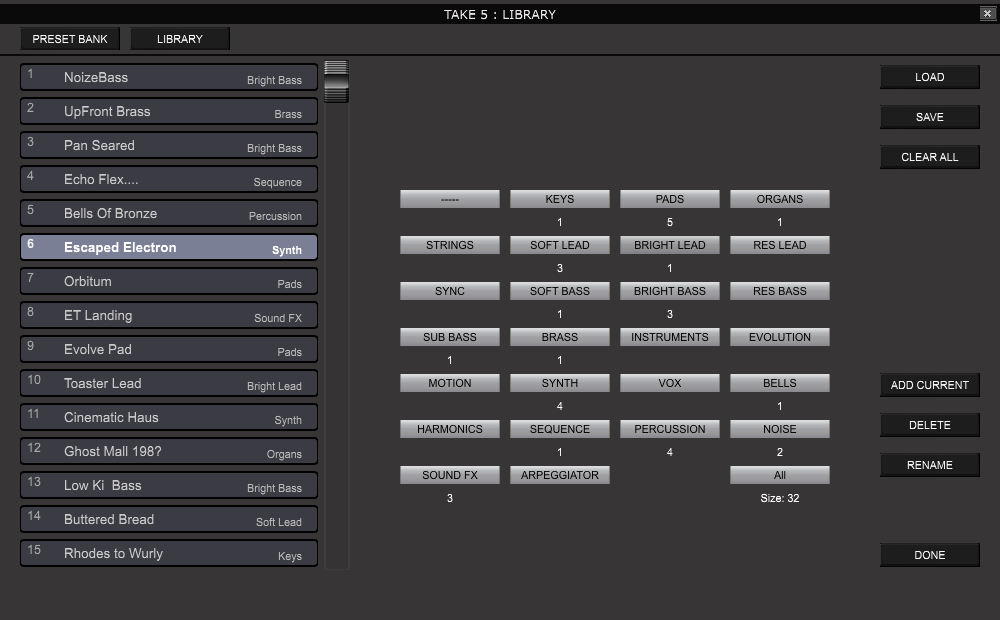Screen dimensions: 1000x620
Task: Close the Take 5 Library window
Action: click(987, 13)
